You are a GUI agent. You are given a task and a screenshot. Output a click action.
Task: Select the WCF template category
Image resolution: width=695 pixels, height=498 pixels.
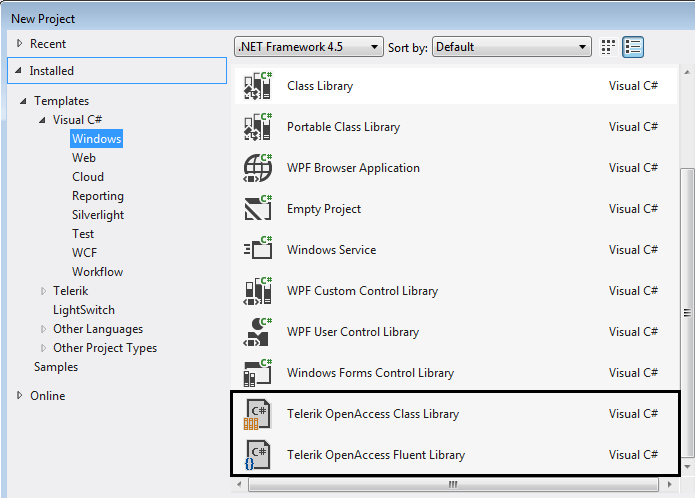[84, 253]
